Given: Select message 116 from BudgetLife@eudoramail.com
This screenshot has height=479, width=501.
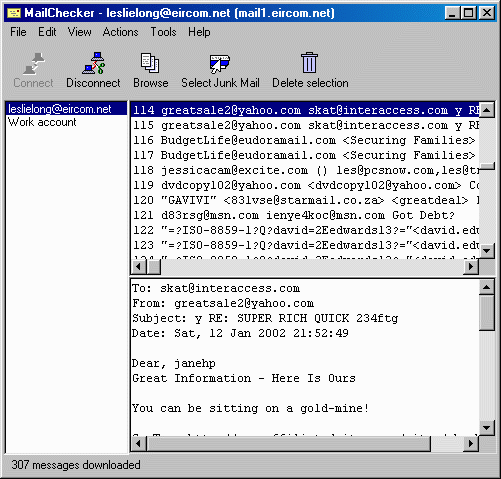Looking at the screenshot, I should pyautogui.click(x=305, y=140).
